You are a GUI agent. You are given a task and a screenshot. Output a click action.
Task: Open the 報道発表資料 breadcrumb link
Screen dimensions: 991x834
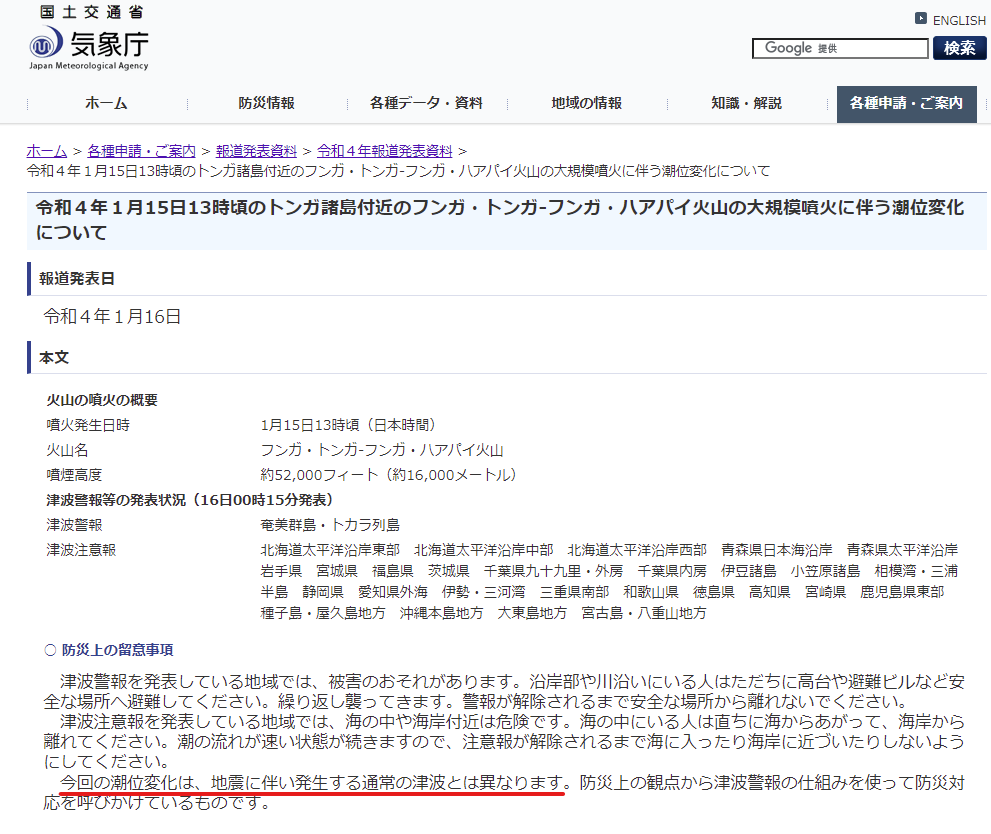coord(256,151)
